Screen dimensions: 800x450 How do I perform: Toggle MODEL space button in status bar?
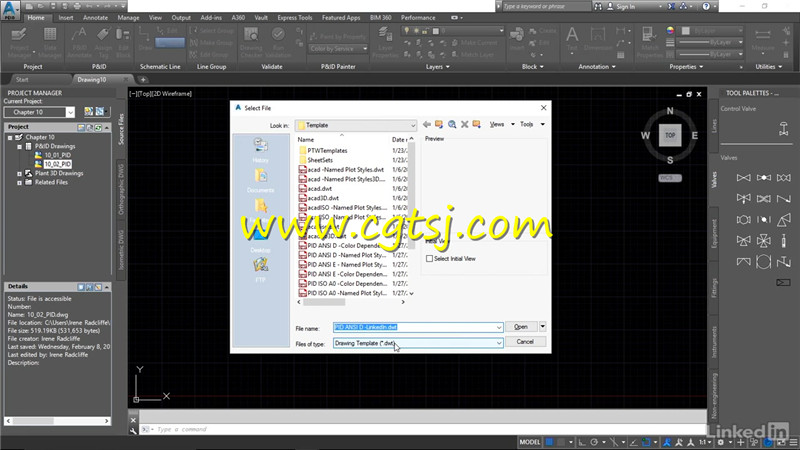point(530,442)
